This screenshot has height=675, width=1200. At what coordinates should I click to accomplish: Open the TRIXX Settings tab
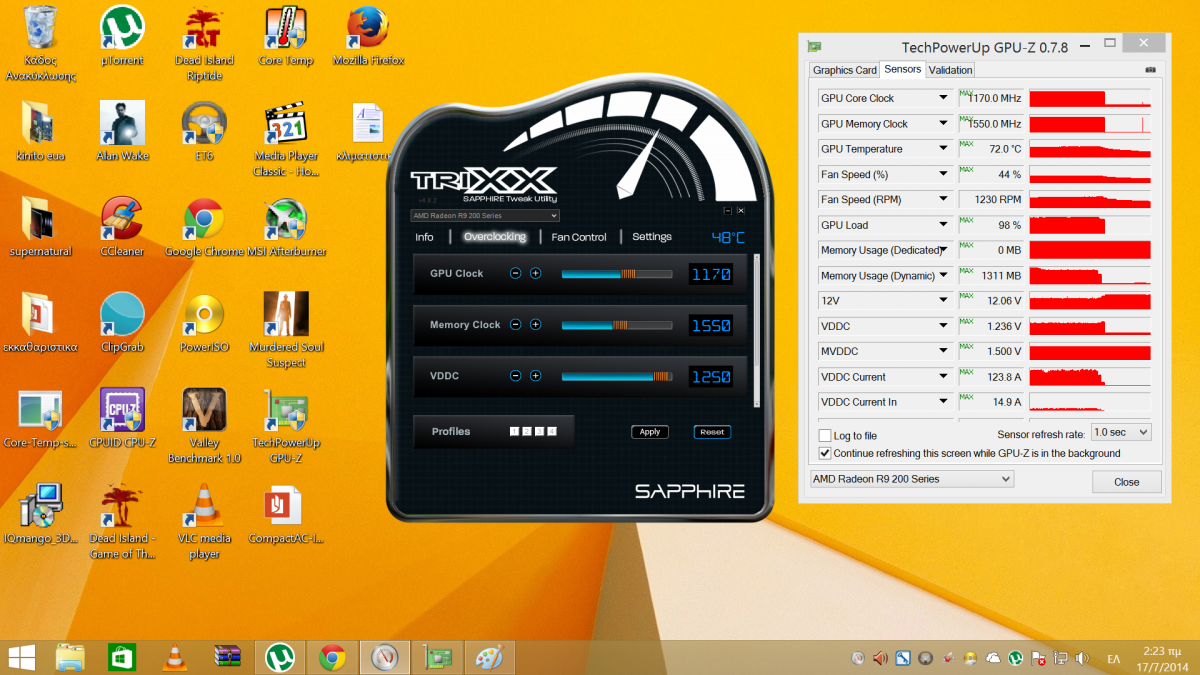[x=652, y=237]
